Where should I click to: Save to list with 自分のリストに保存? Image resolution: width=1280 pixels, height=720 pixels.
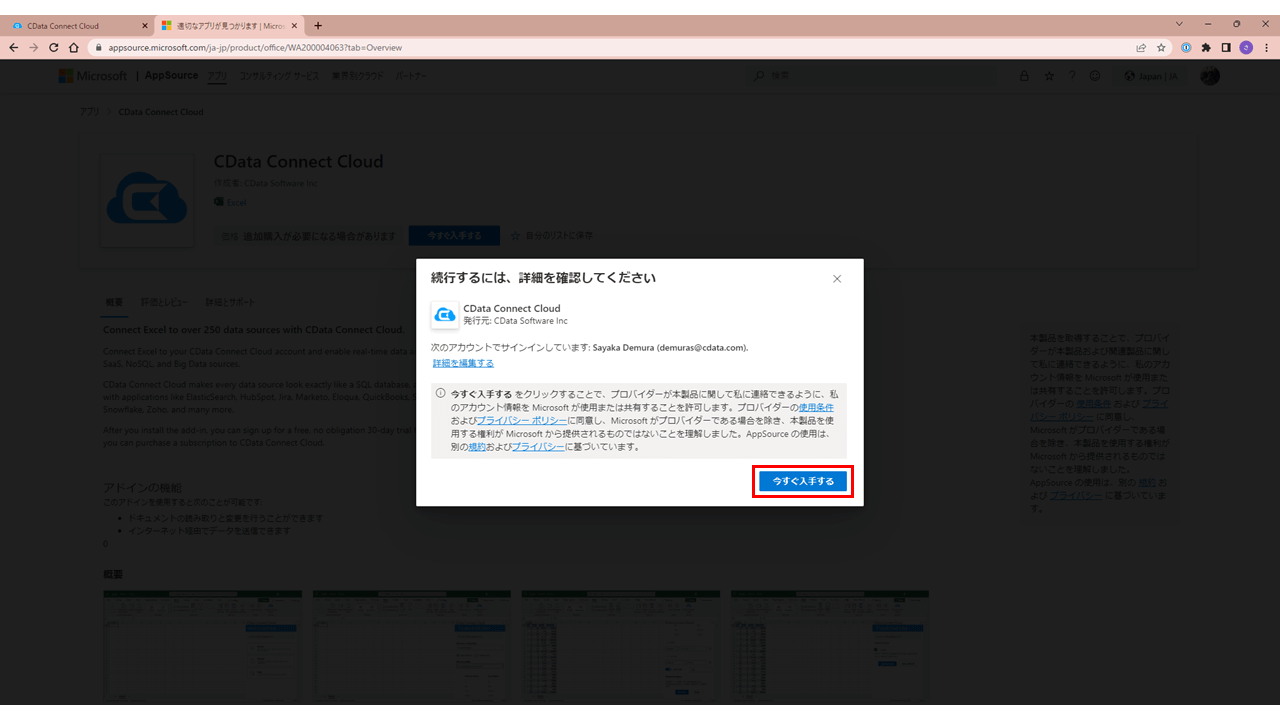(552, 236)
